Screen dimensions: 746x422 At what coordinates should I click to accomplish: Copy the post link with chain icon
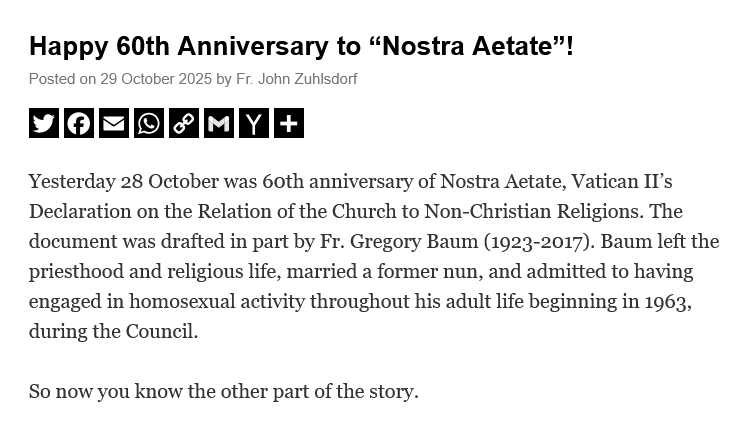[x=184, y=123]
